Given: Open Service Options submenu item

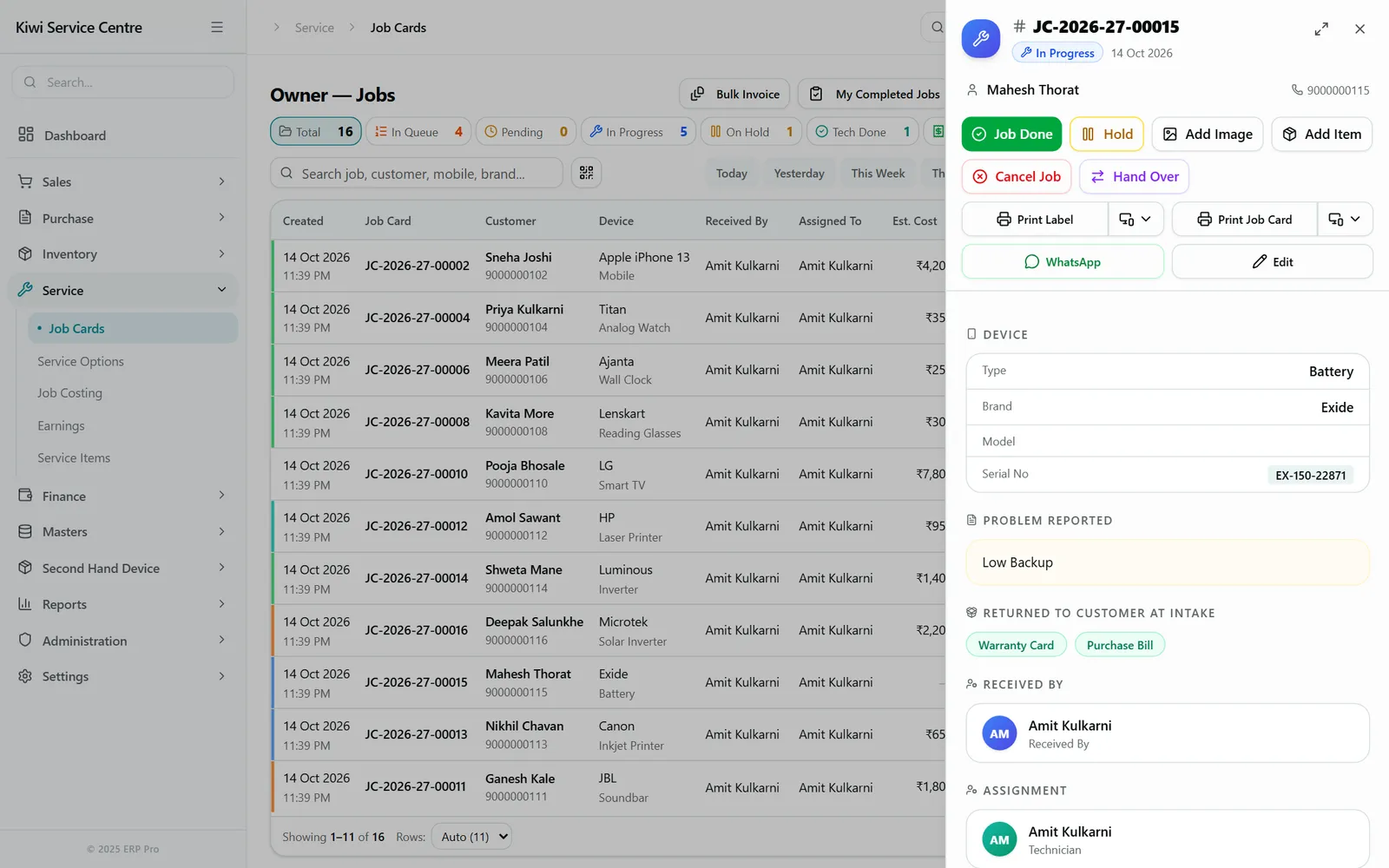Looking at the screenshot, I should click(x=81, y=361).
